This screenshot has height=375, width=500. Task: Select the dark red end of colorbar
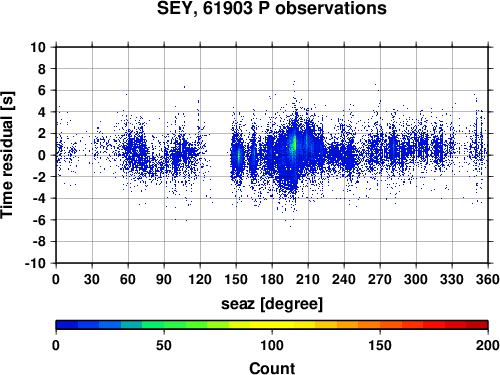coord(477,325)
